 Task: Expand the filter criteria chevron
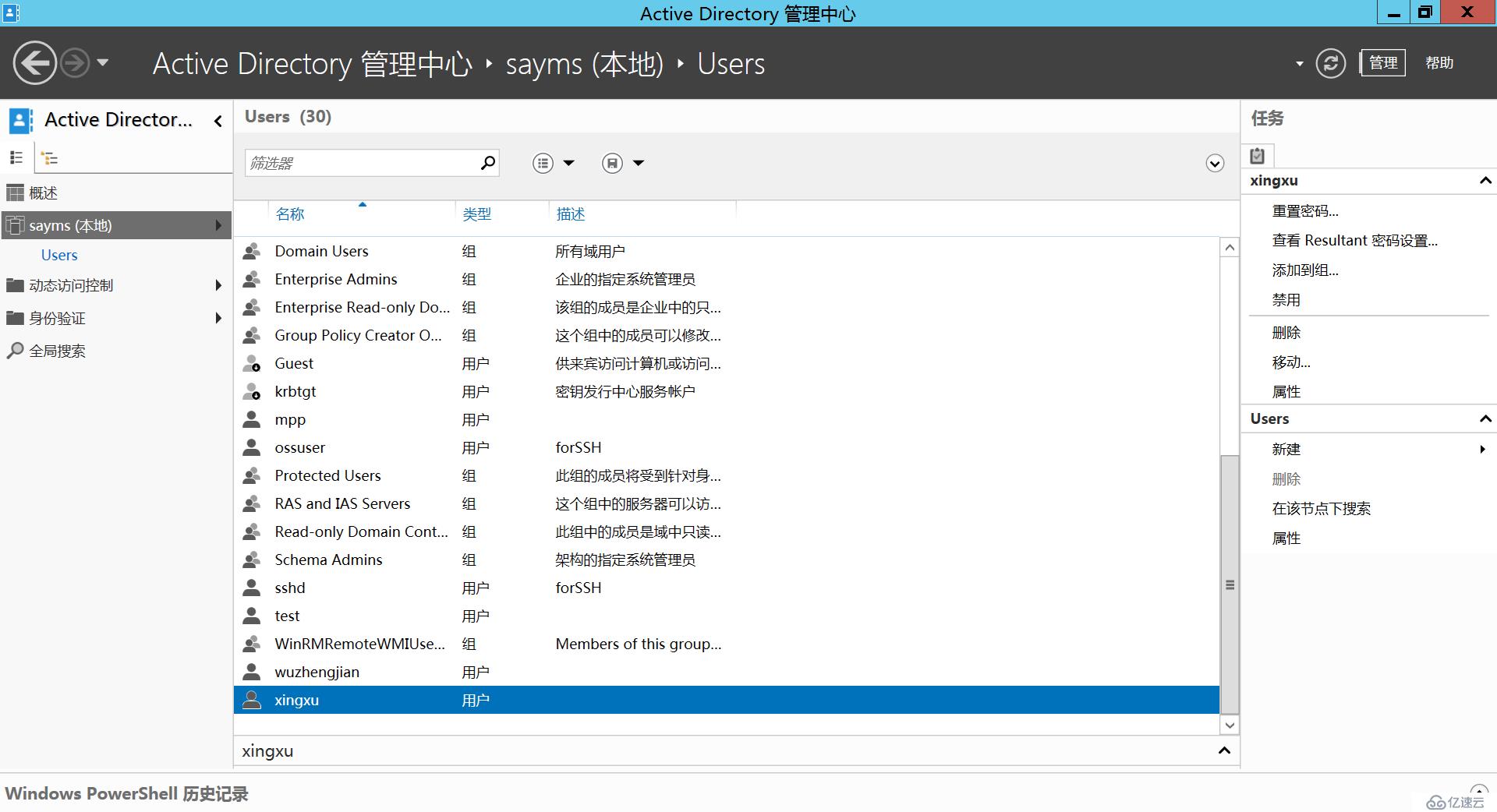1215,163
